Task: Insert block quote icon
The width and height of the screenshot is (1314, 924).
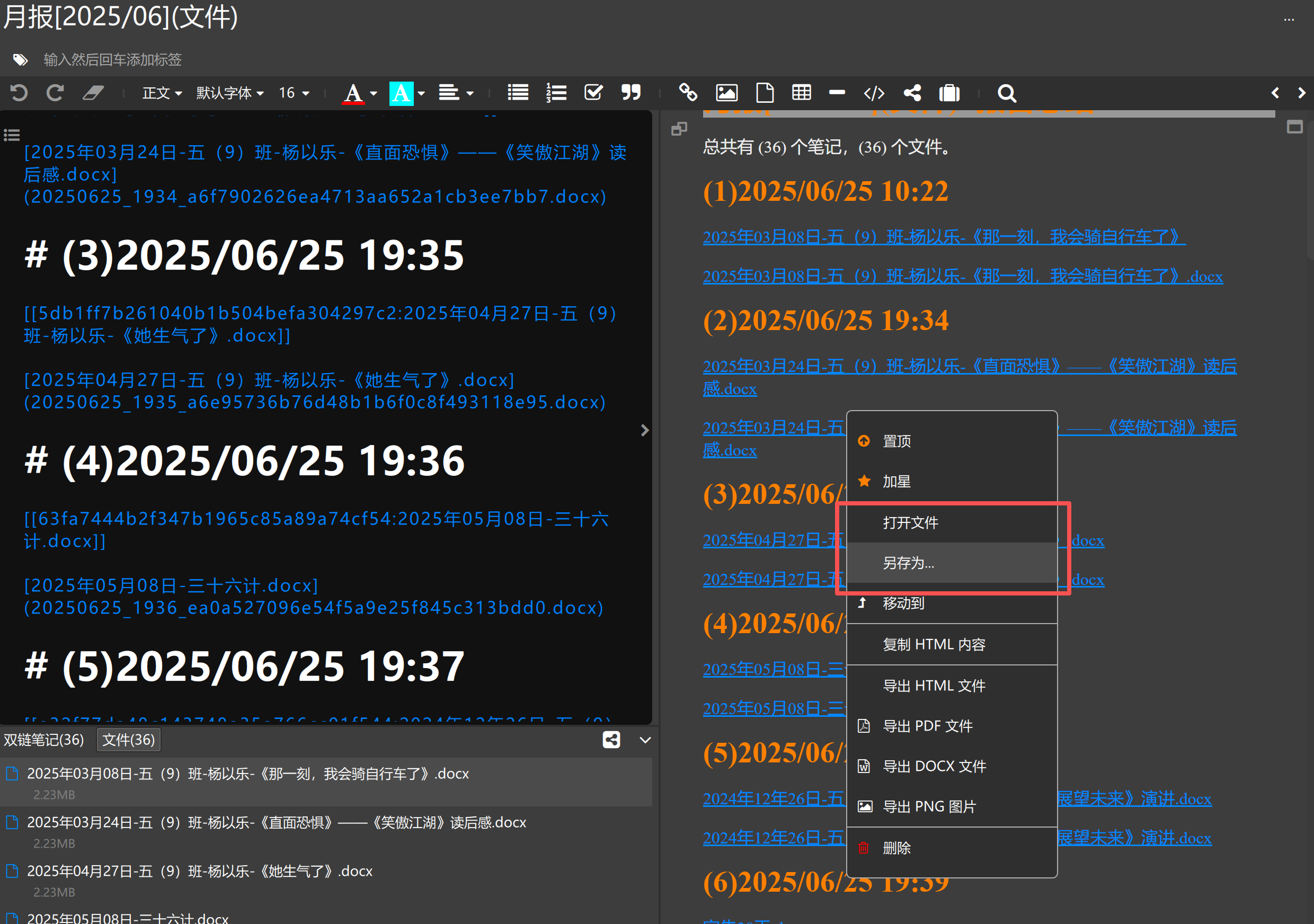Action: (x=631, y=93)
